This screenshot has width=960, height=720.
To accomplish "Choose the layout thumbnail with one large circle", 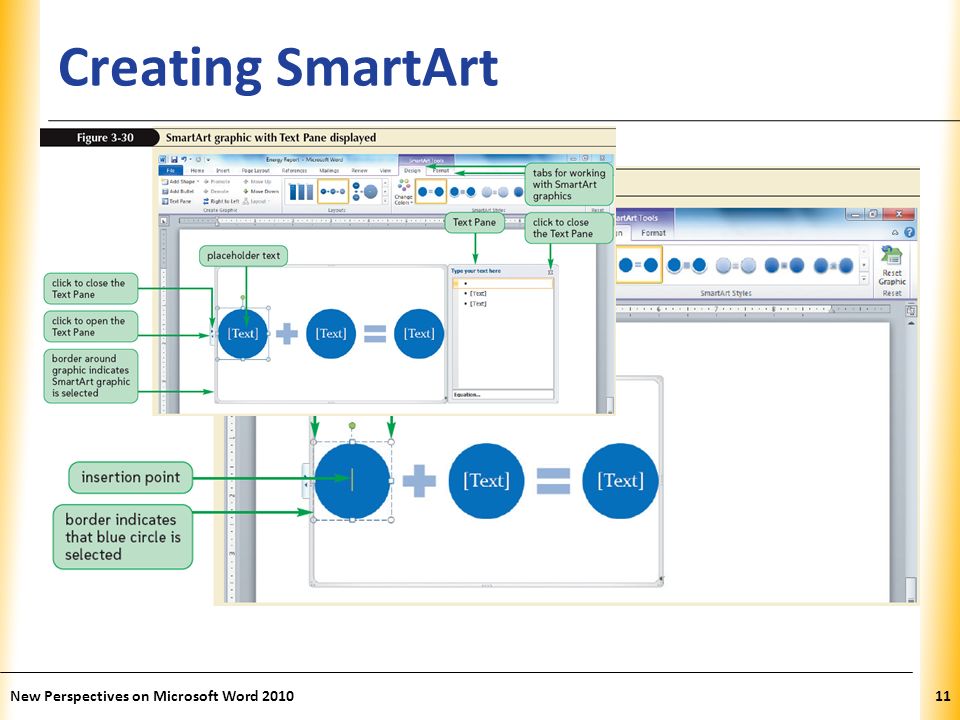I will (x=366, y=192).
